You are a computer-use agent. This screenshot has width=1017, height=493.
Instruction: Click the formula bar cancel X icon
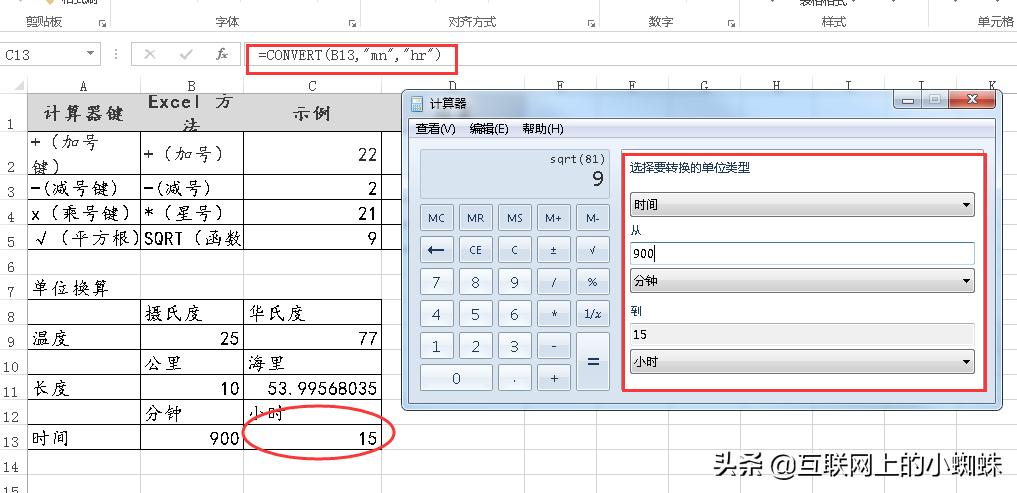tap(150, 54)
